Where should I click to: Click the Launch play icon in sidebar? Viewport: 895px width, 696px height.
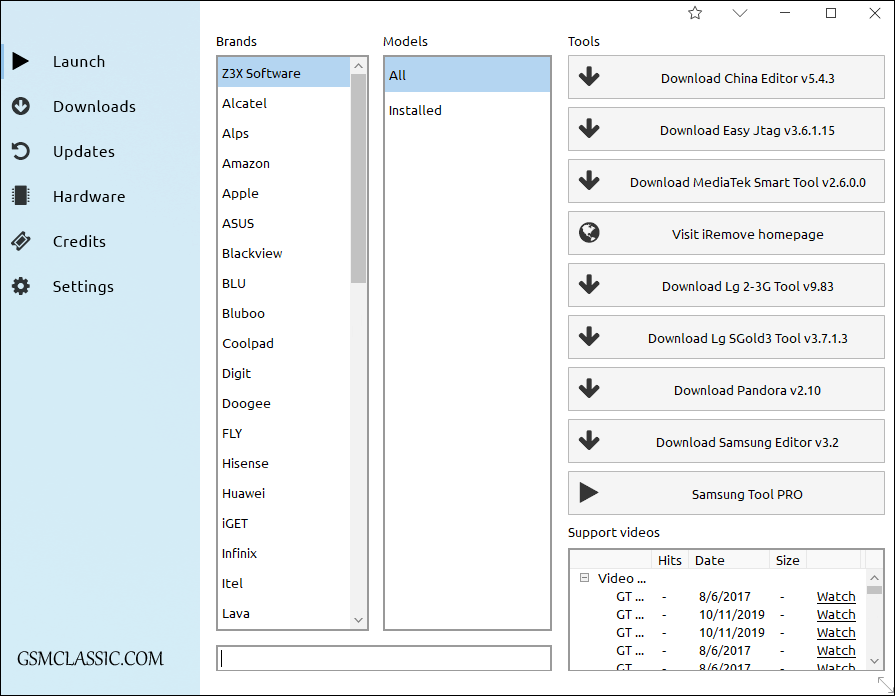point(21,61)
